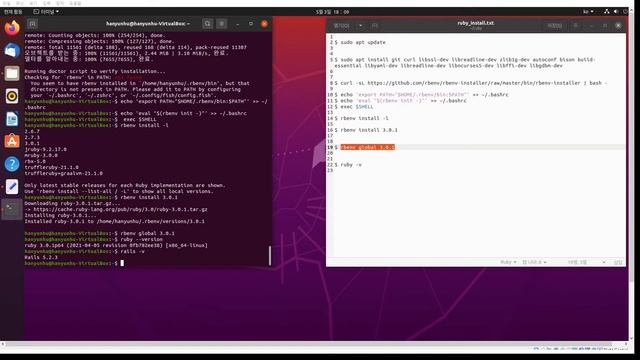640x360 pixels.
Task: Click the power icon in the top bar
Action: pos(625,12)
